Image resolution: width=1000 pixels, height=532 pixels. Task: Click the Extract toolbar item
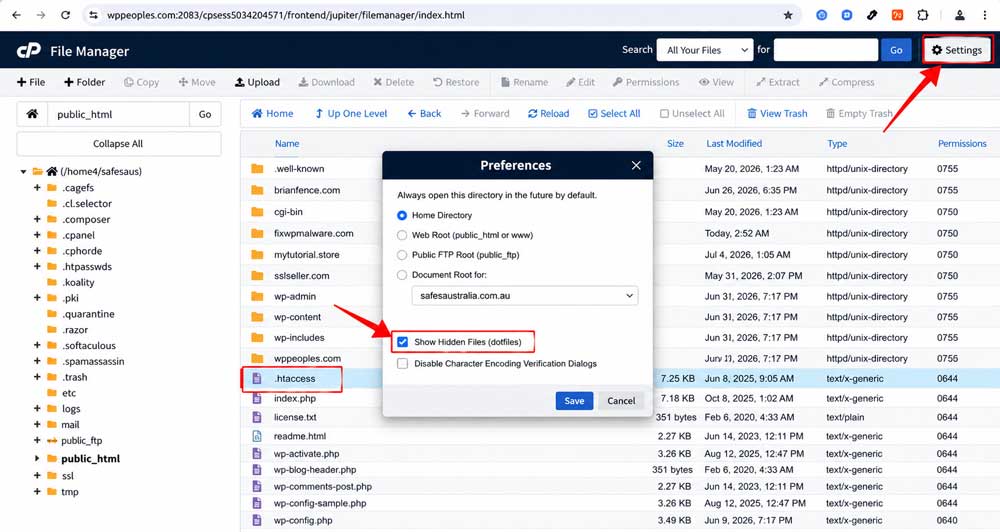tap(777, 82)
